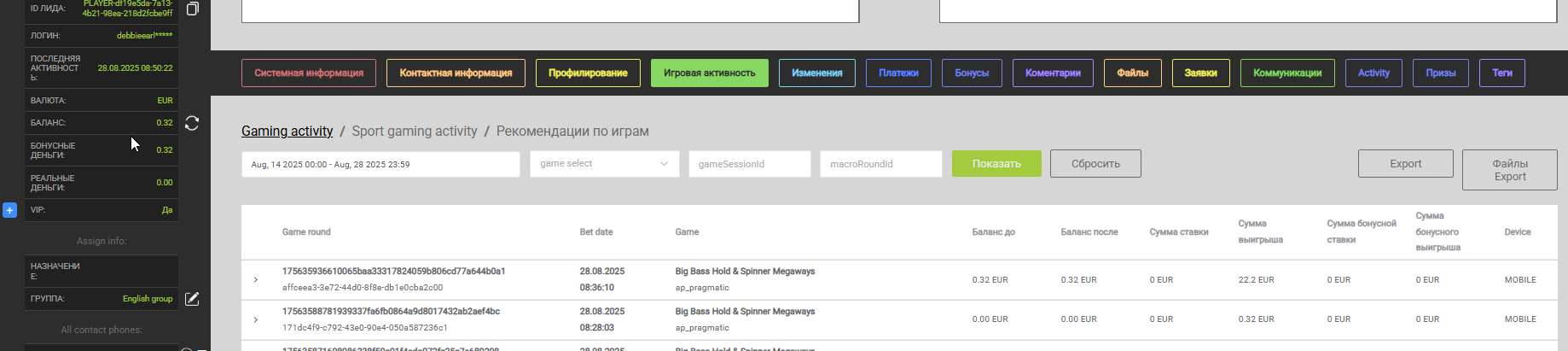Viewport: 1568px width, 351px height.
Task: Open the date range picker field
Action: point(380,164)
